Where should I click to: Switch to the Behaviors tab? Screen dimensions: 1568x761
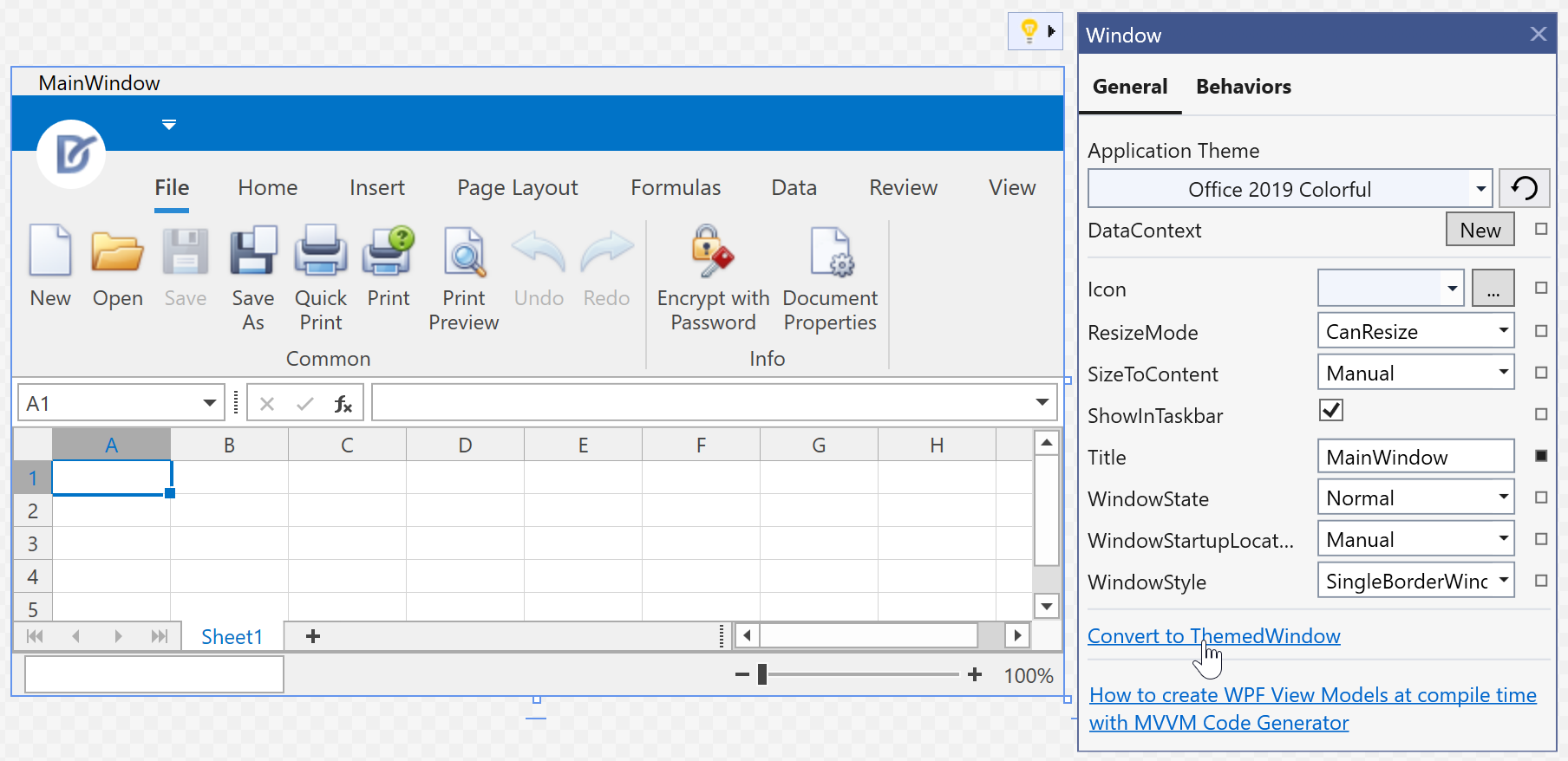pyautogui.click(x=1243, y=87)
